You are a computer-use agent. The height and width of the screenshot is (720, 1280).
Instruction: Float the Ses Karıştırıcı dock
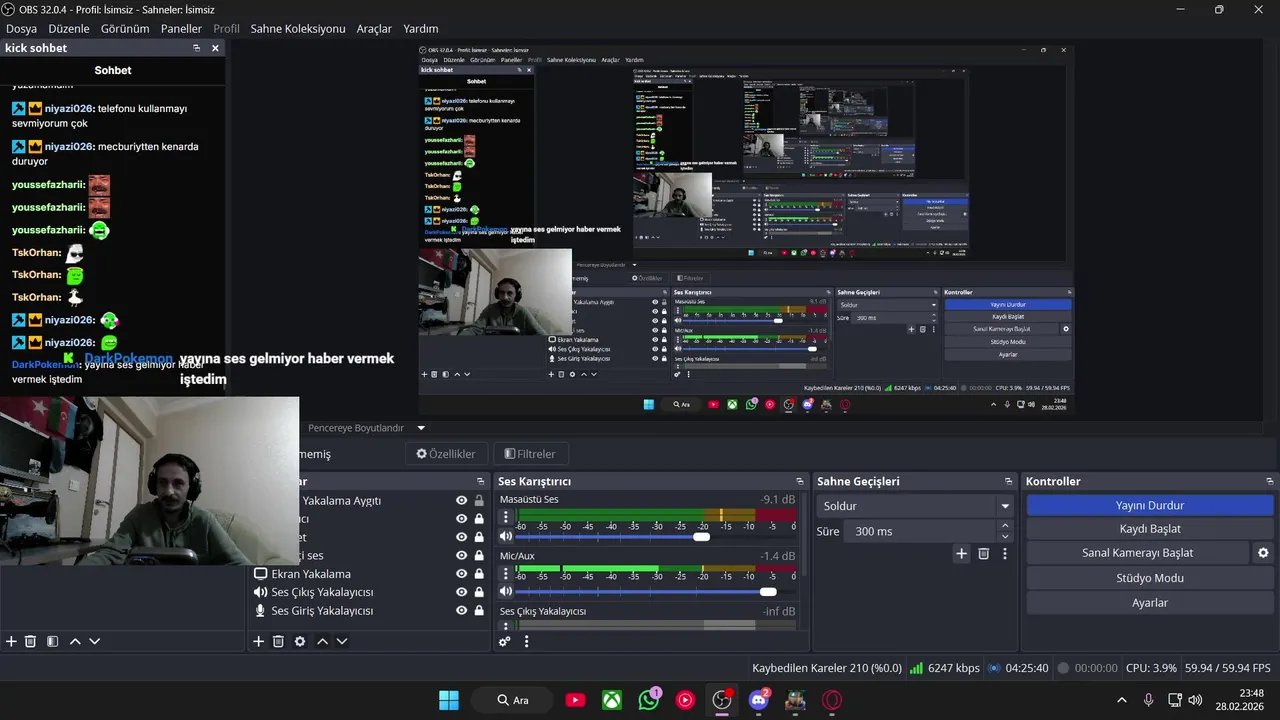pos(800,481)
